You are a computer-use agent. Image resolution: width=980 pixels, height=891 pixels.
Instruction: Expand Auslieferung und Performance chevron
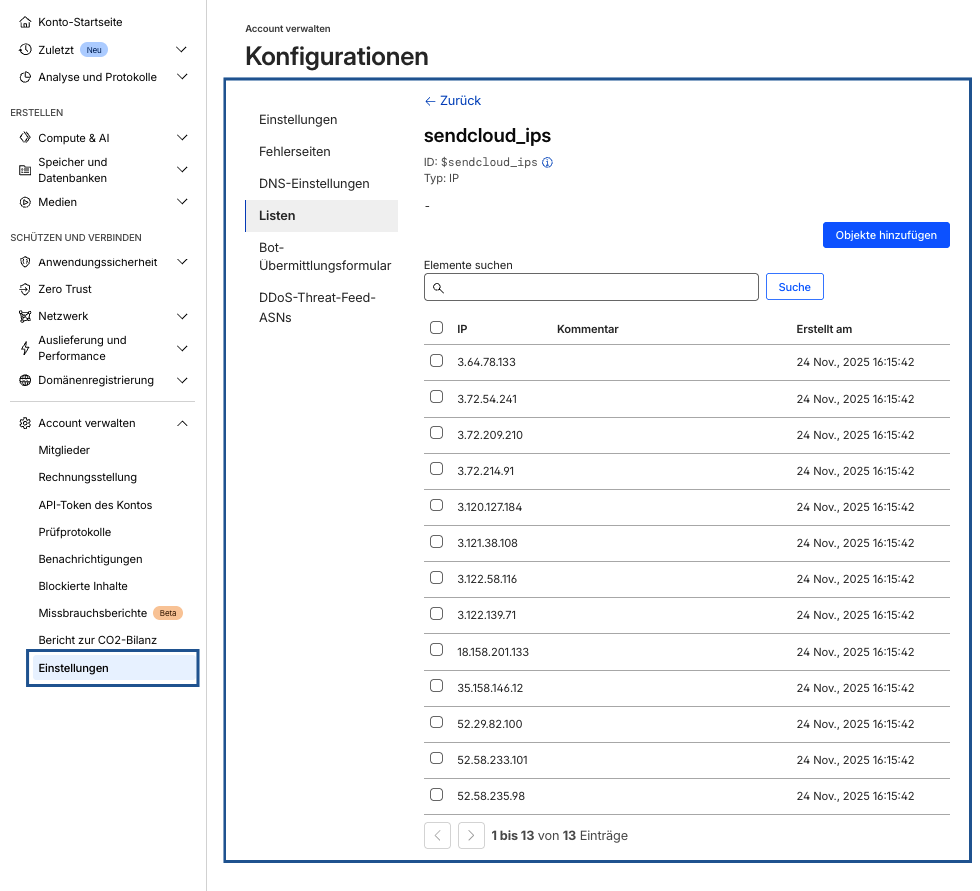pos(182,348)
